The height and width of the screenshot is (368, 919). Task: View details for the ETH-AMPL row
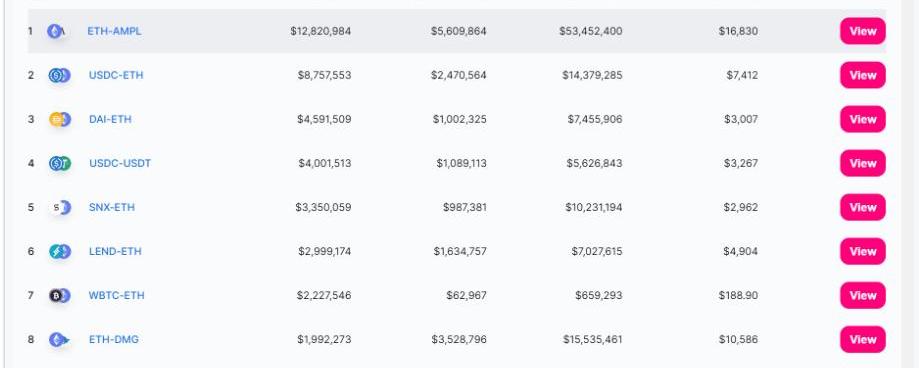point(863,31)
